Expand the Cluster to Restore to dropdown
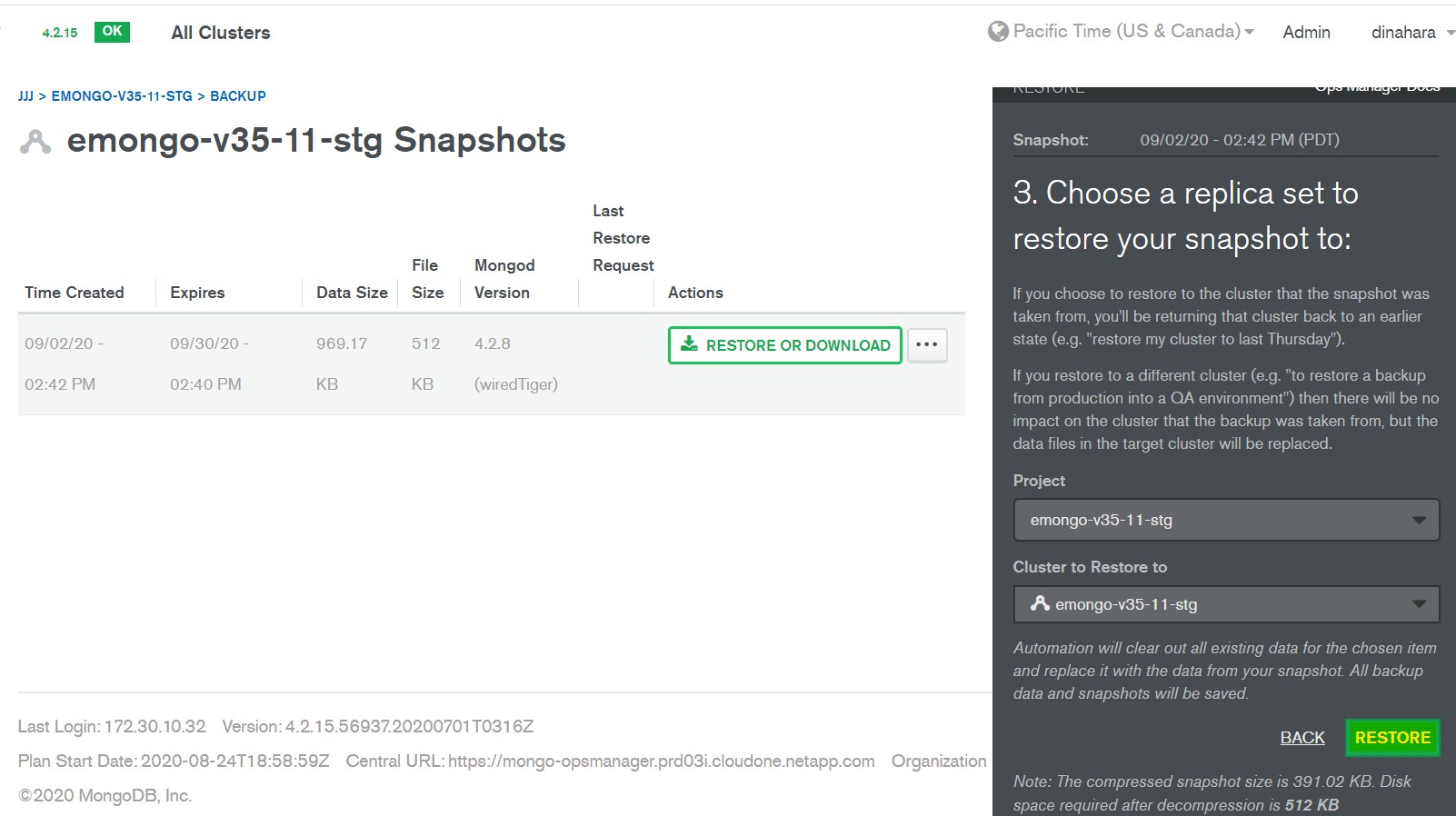 1226,604
